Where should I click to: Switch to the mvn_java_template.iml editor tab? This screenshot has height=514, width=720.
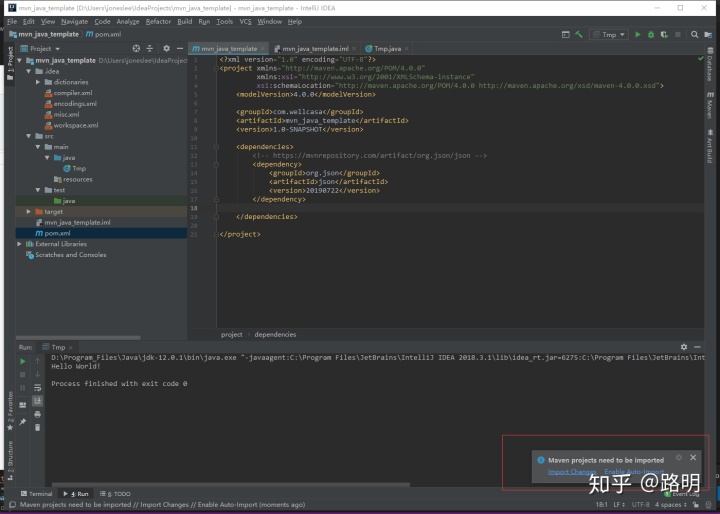(x=315, y=48)
